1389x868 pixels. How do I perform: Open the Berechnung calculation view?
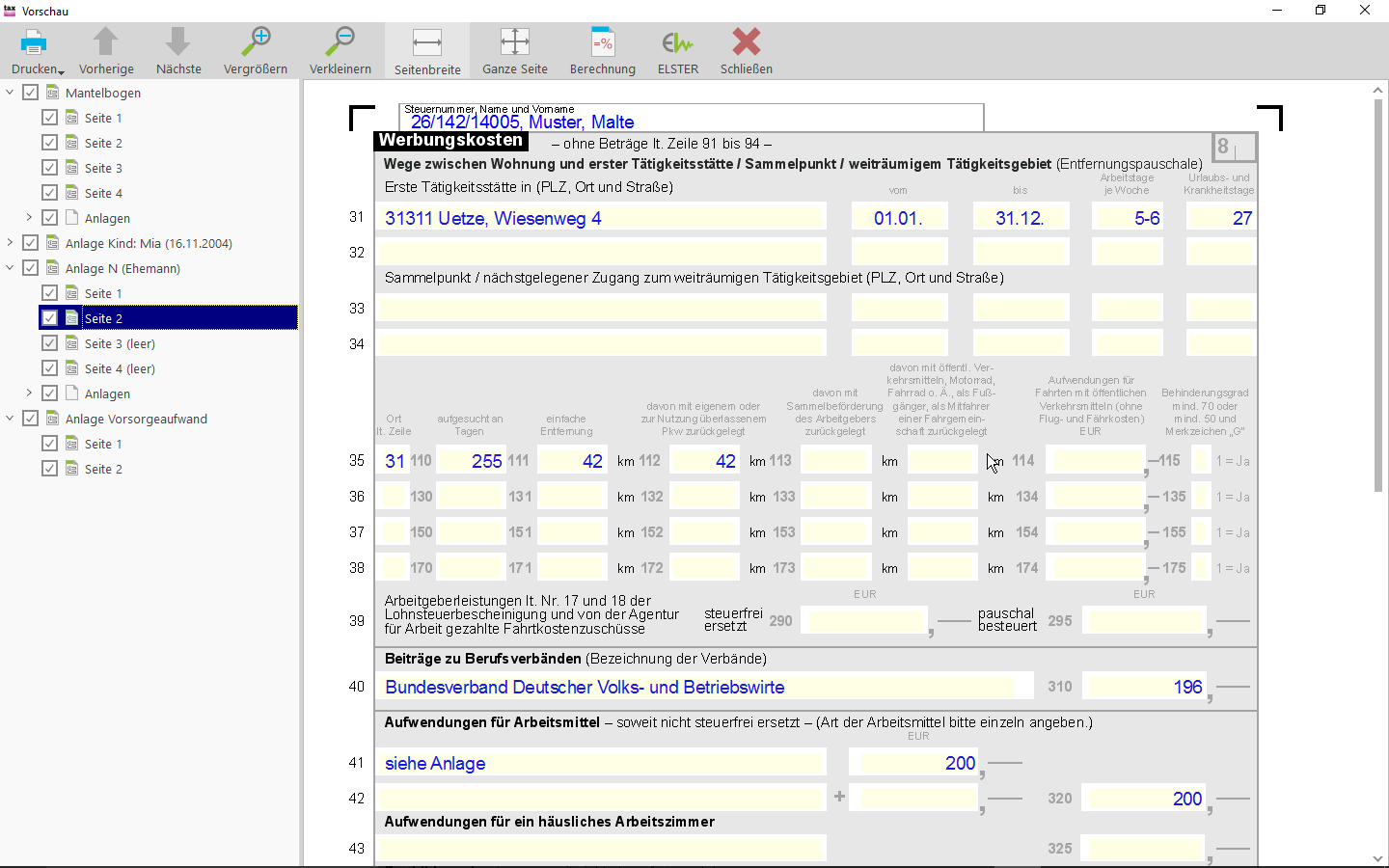coord(603,51)
